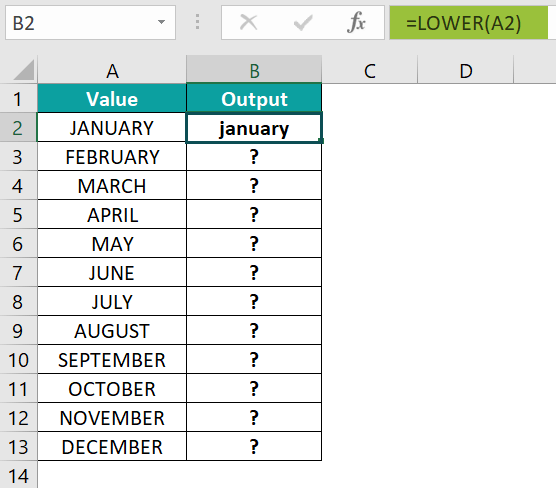Select row 9 header

[x=18, y=331]
